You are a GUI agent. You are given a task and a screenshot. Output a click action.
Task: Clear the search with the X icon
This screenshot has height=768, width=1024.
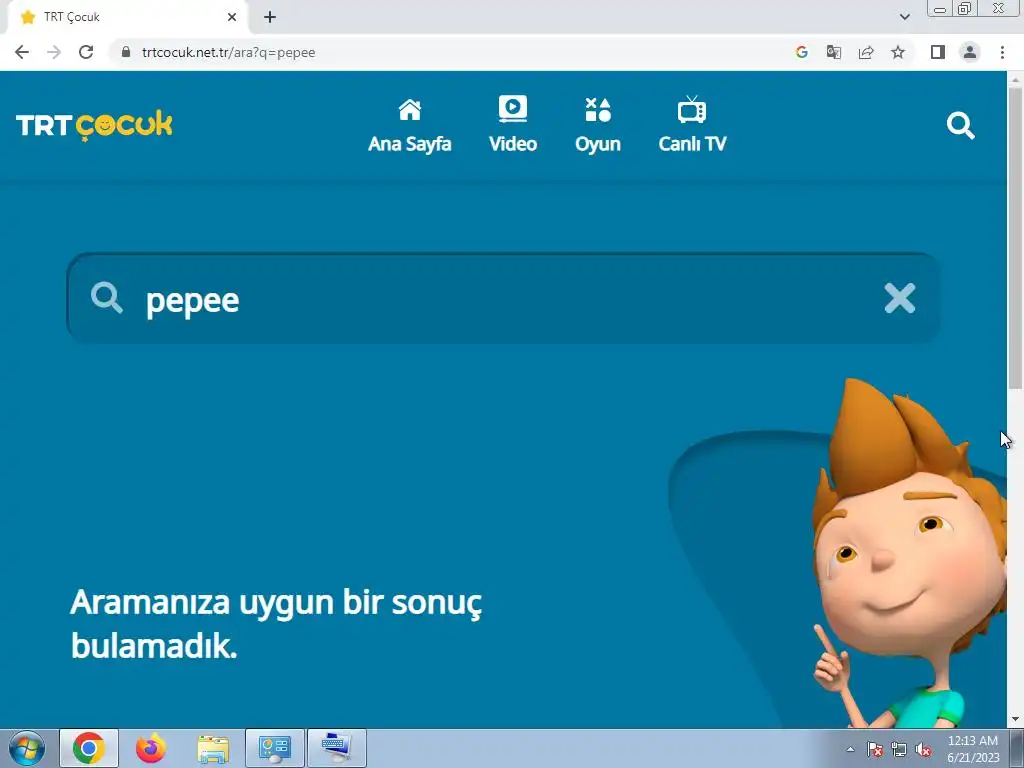(899, 298)
